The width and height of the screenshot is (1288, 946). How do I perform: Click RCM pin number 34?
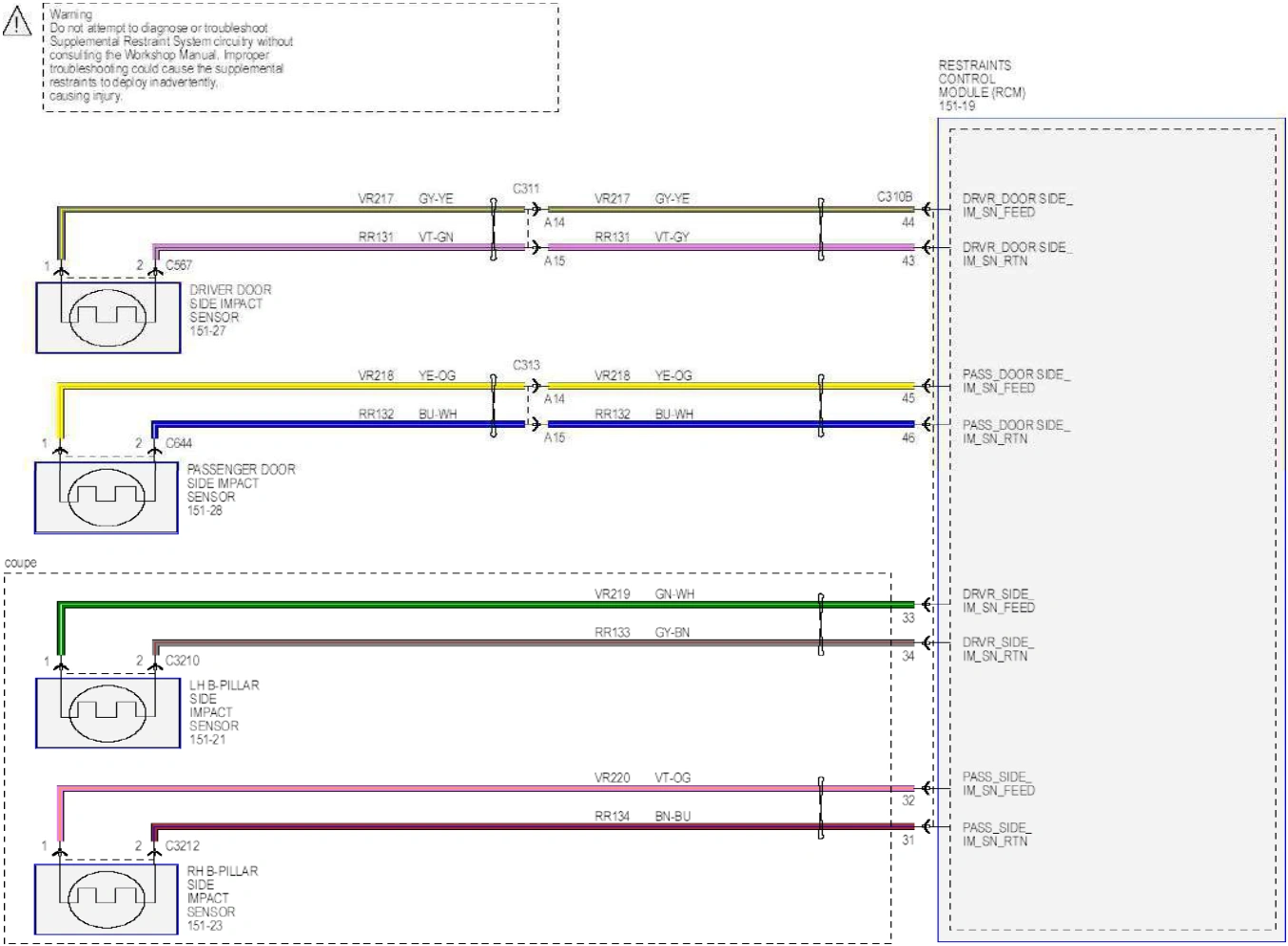[908, 656]
